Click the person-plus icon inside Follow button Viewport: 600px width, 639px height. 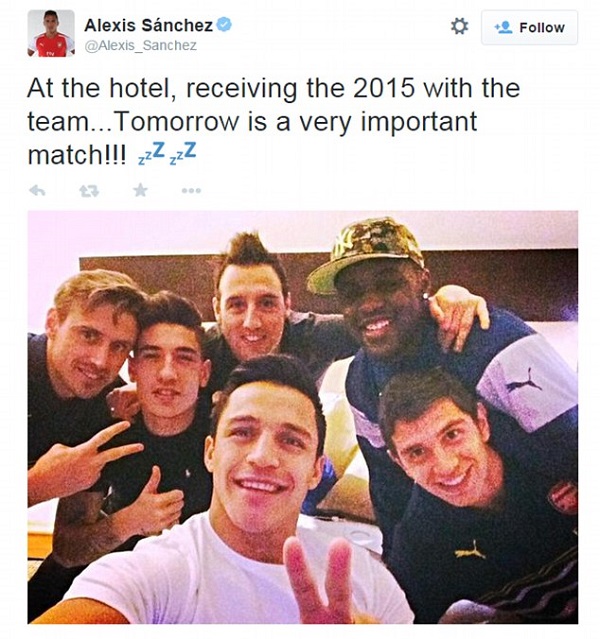click(x=503, y=28)
